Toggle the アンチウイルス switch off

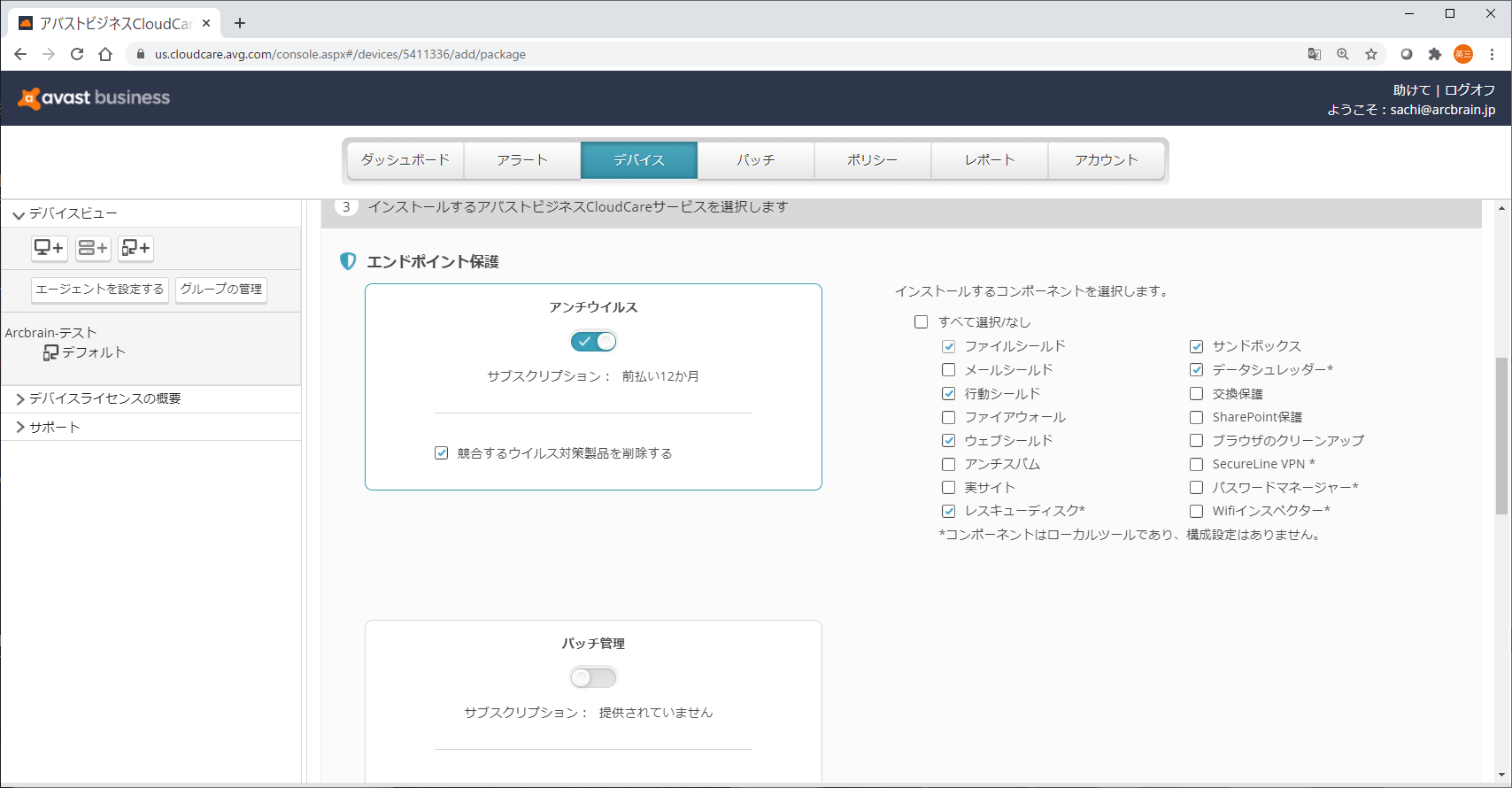pyautogui.click(x=593, y=341)
